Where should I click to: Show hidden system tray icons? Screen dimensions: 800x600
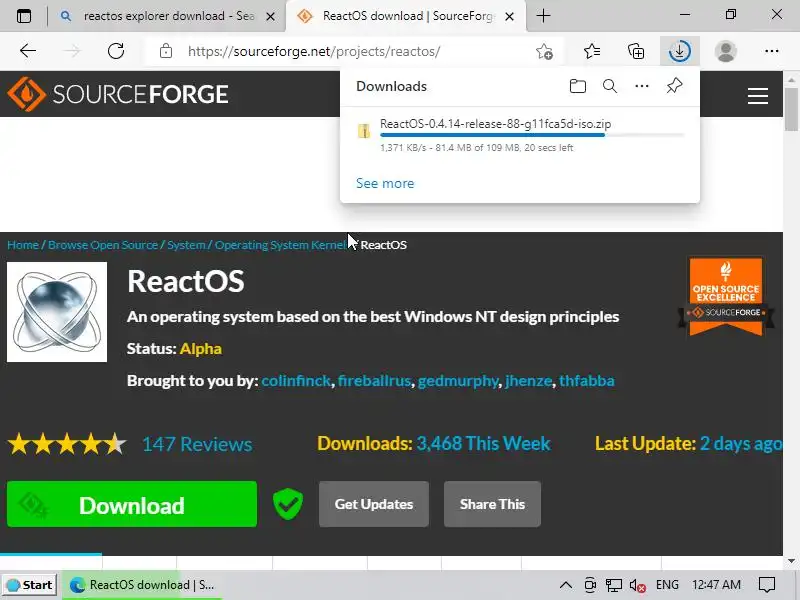(x=565, y=585)
